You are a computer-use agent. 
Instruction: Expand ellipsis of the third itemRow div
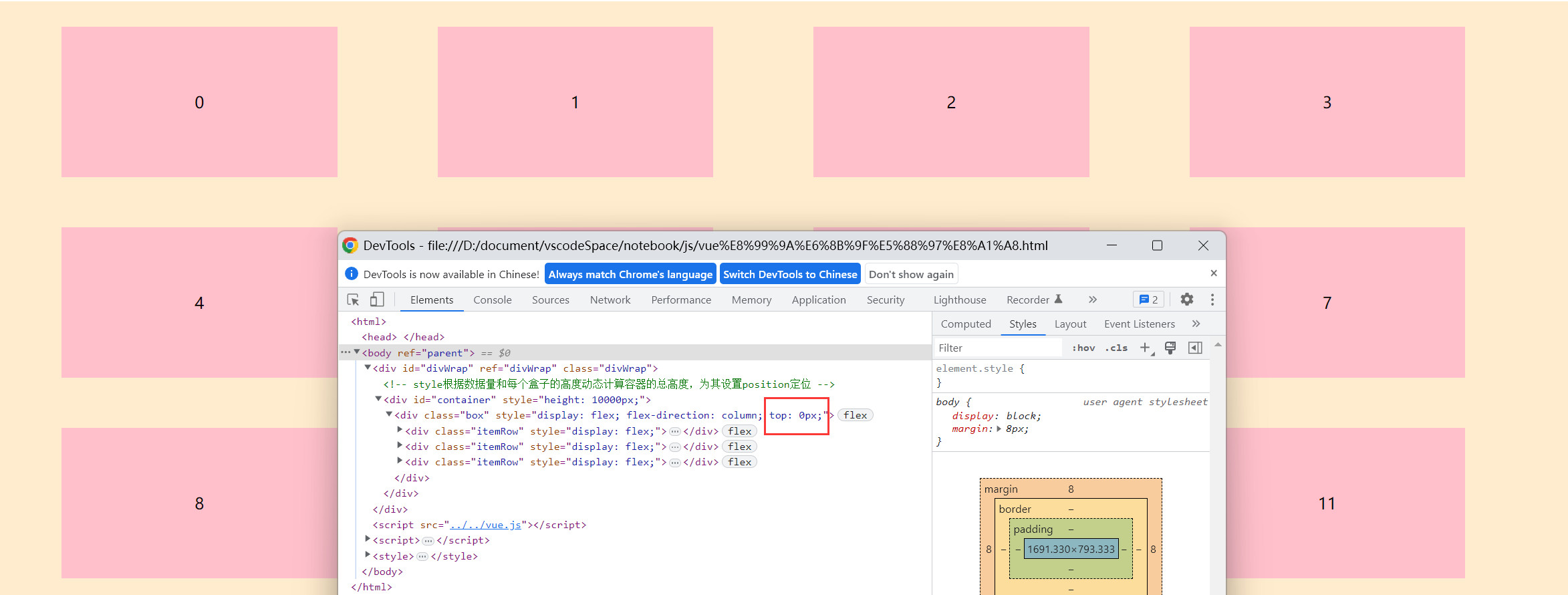[675, 463]
